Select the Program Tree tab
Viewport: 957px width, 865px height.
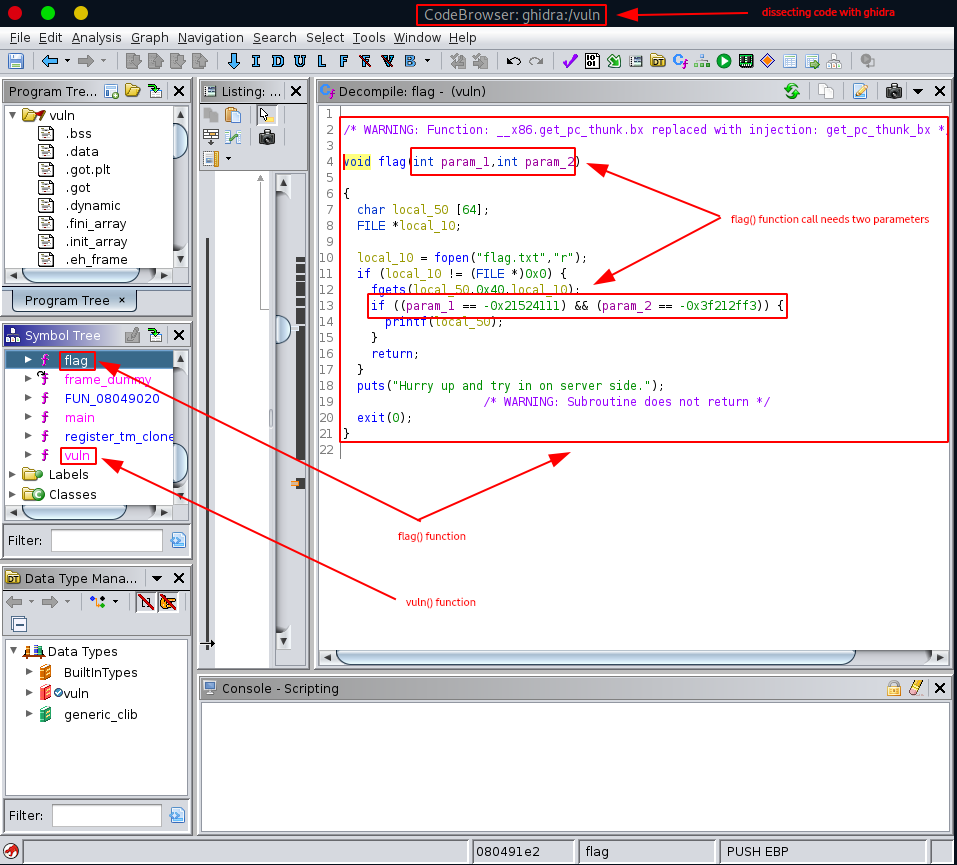(67, 300)
